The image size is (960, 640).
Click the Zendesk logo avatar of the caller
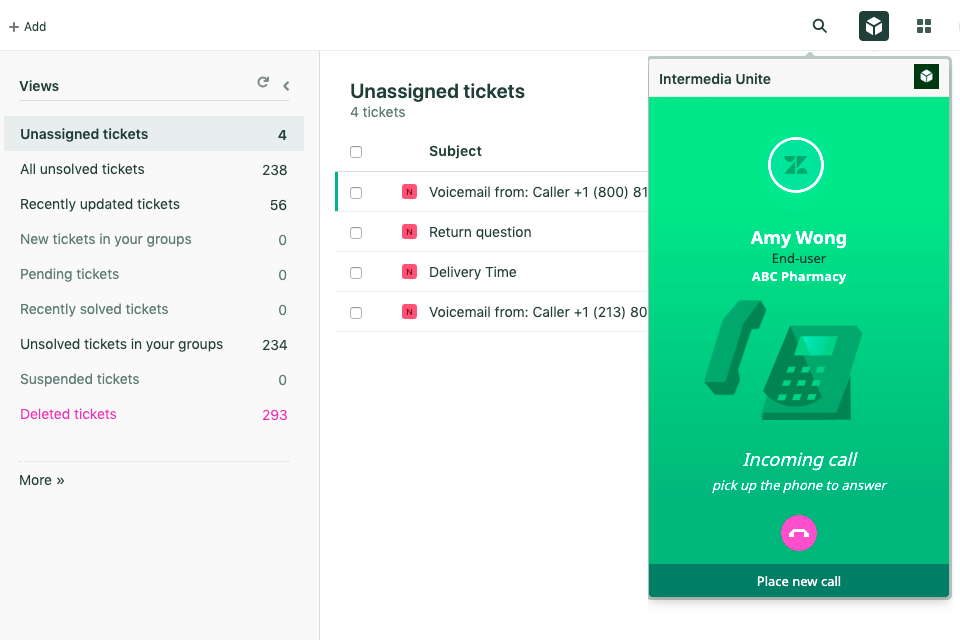point(796,166)
